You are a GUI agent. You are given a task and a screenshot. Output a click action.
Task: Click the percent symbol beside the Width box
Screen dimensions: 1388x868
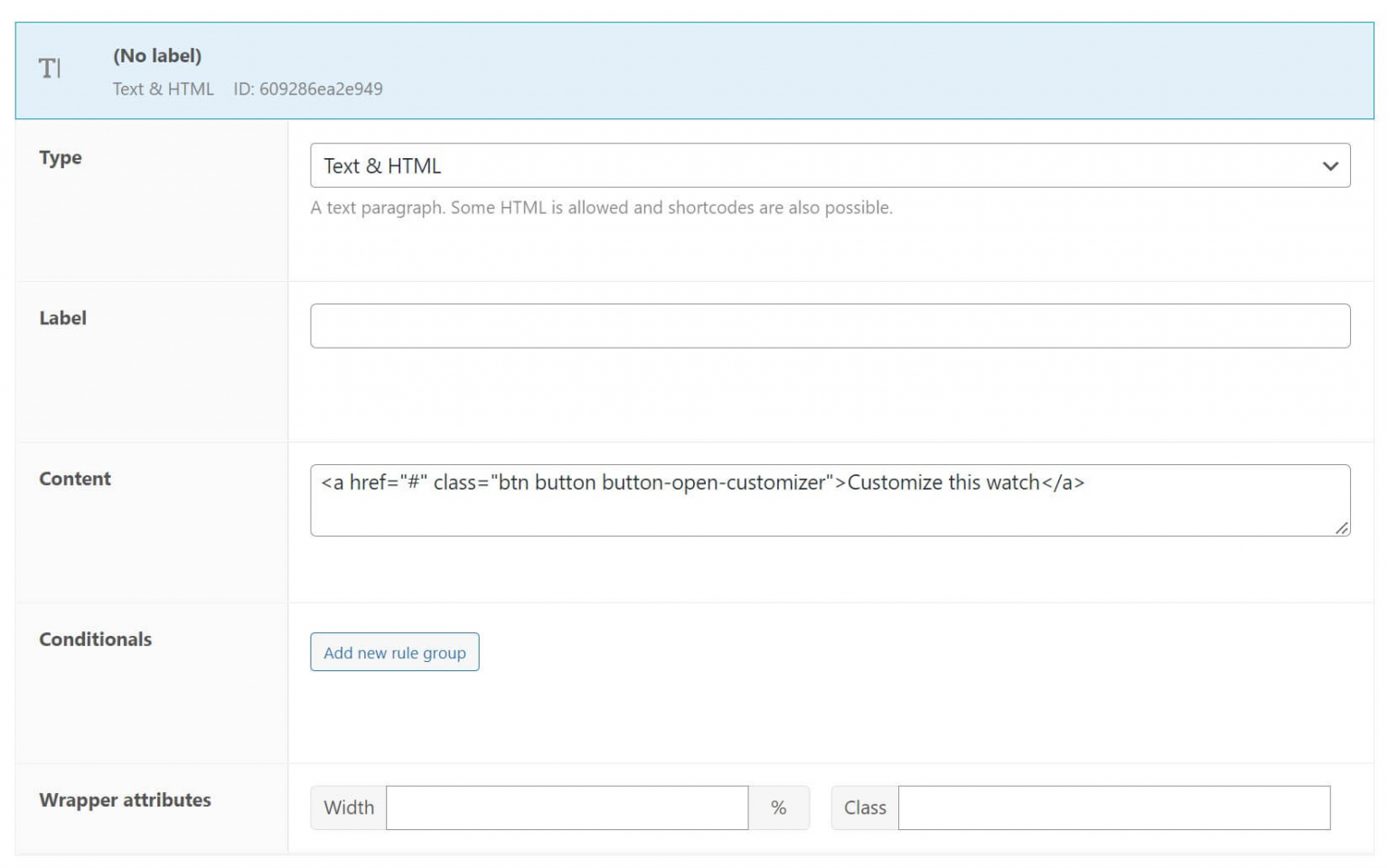click(x=779, y=807)
